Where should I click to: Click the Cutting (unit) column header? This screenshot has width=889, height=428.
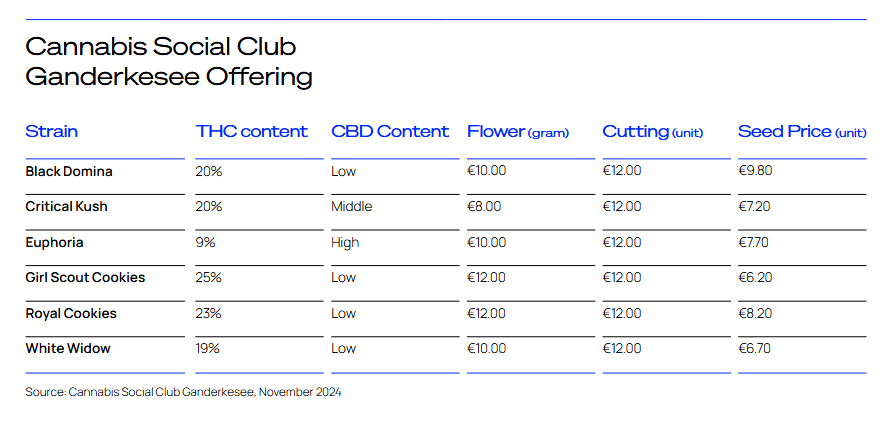click(653, 132)
